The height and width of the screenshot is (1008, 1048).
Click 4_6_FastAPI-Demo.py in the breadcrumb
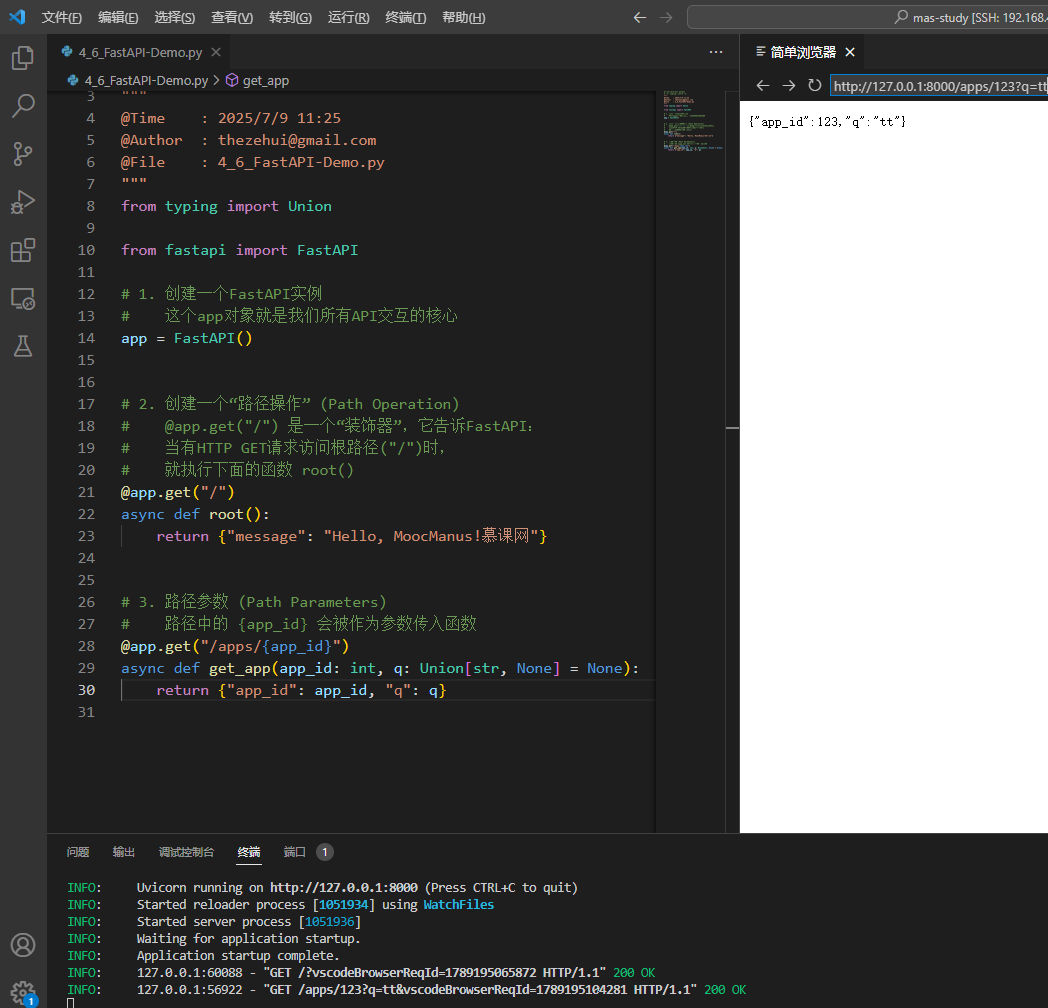(146, 80)
